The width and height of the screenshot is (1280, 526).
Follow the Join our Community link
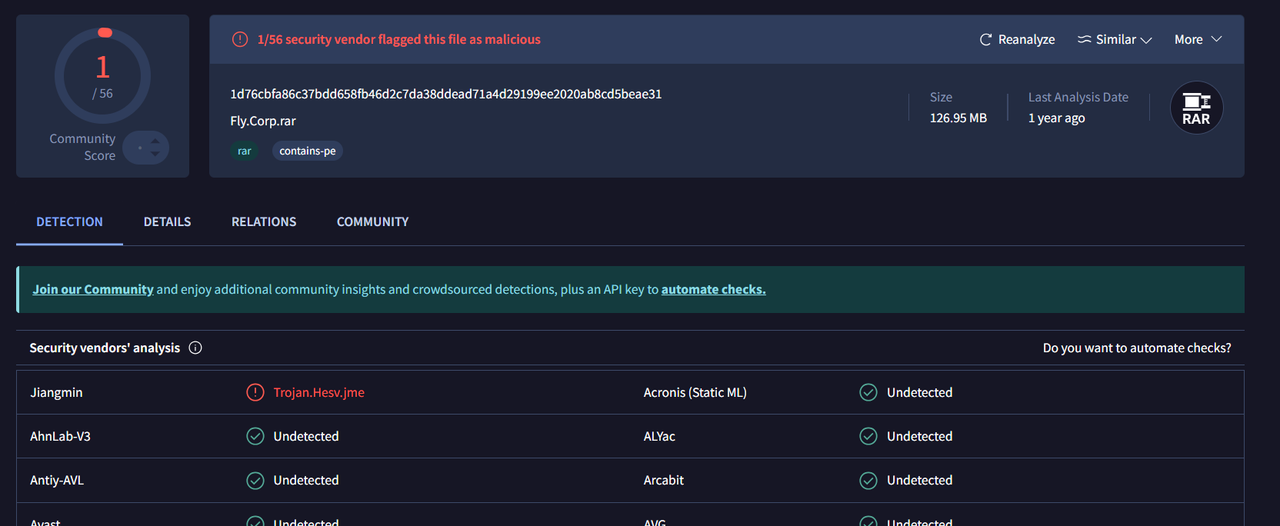93,290
